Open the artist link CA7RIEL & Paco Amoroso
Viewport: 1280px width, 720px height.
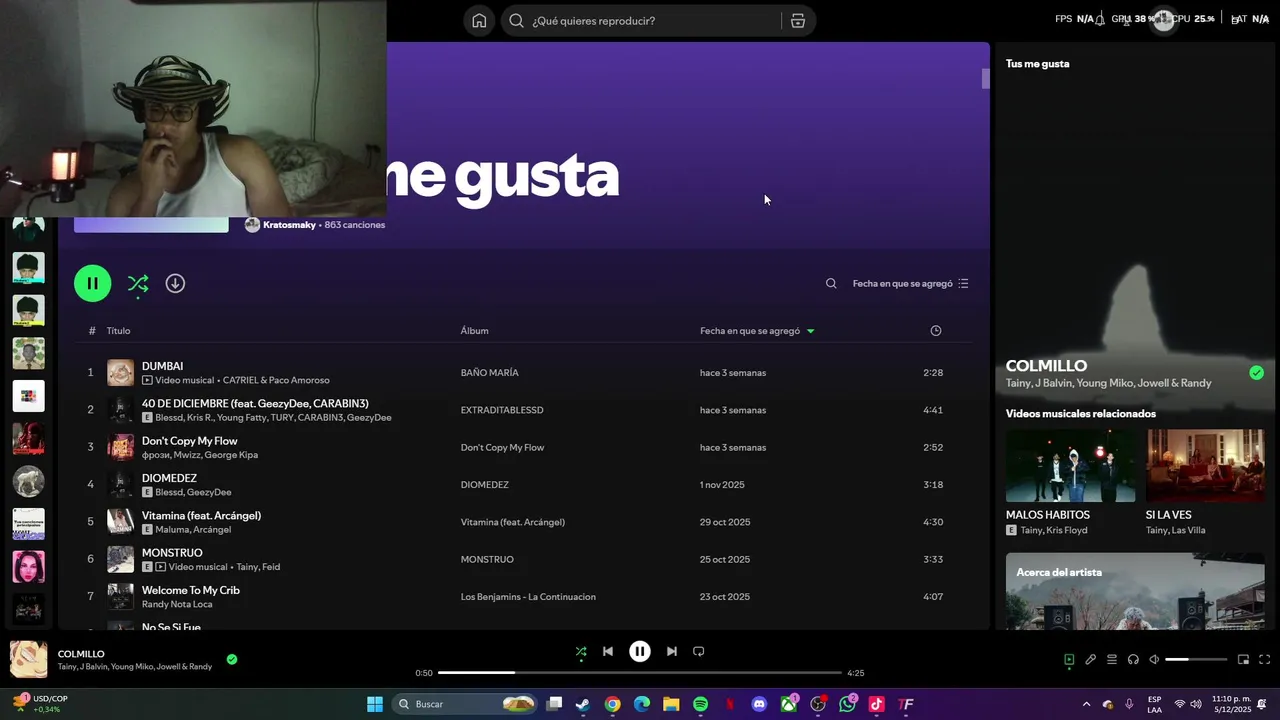276,380
